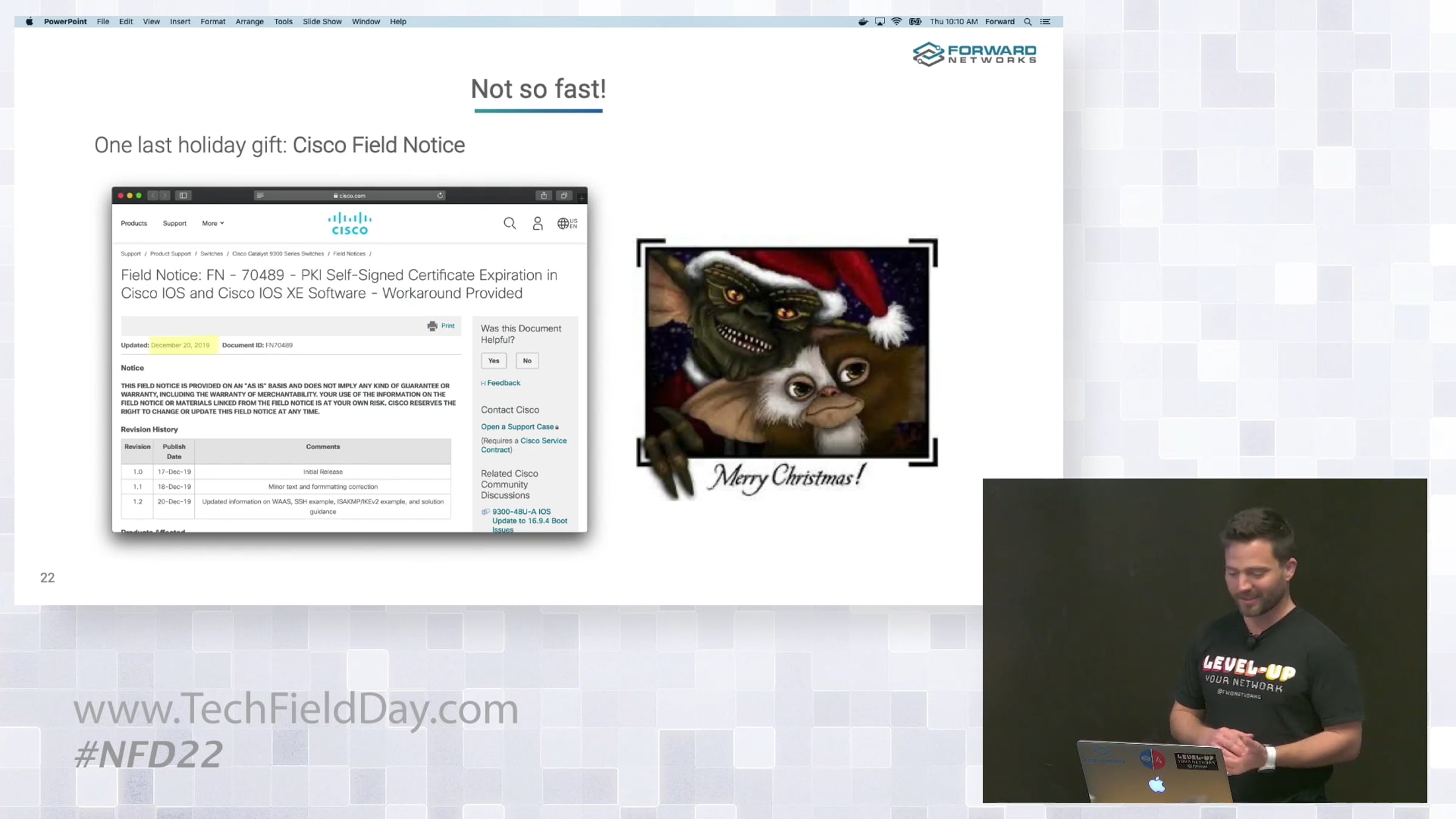The width and height of the screenshot is (1456, 819).
Task: Click the Spotlight search icon in menu bar
Action: [x=1028, y=22]
